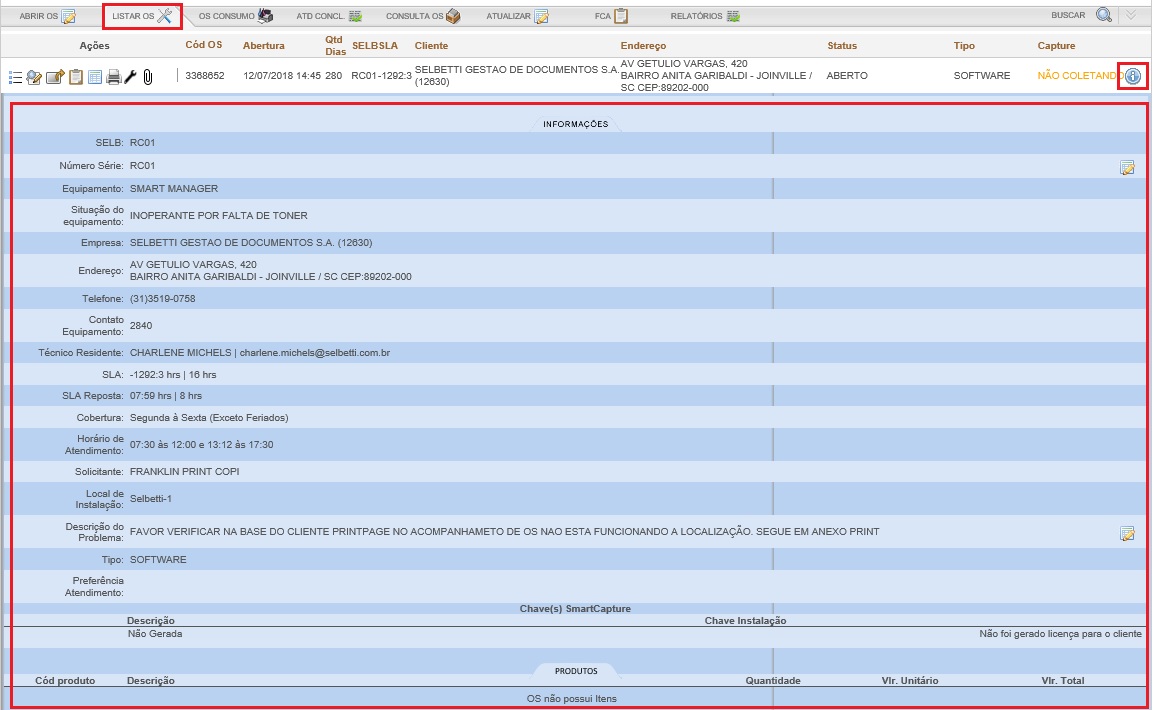Click INOPERANTE POR FALTA DE TONER
Image resolution: width=1154 pixels, height=710 pixels.
[219, 216]
